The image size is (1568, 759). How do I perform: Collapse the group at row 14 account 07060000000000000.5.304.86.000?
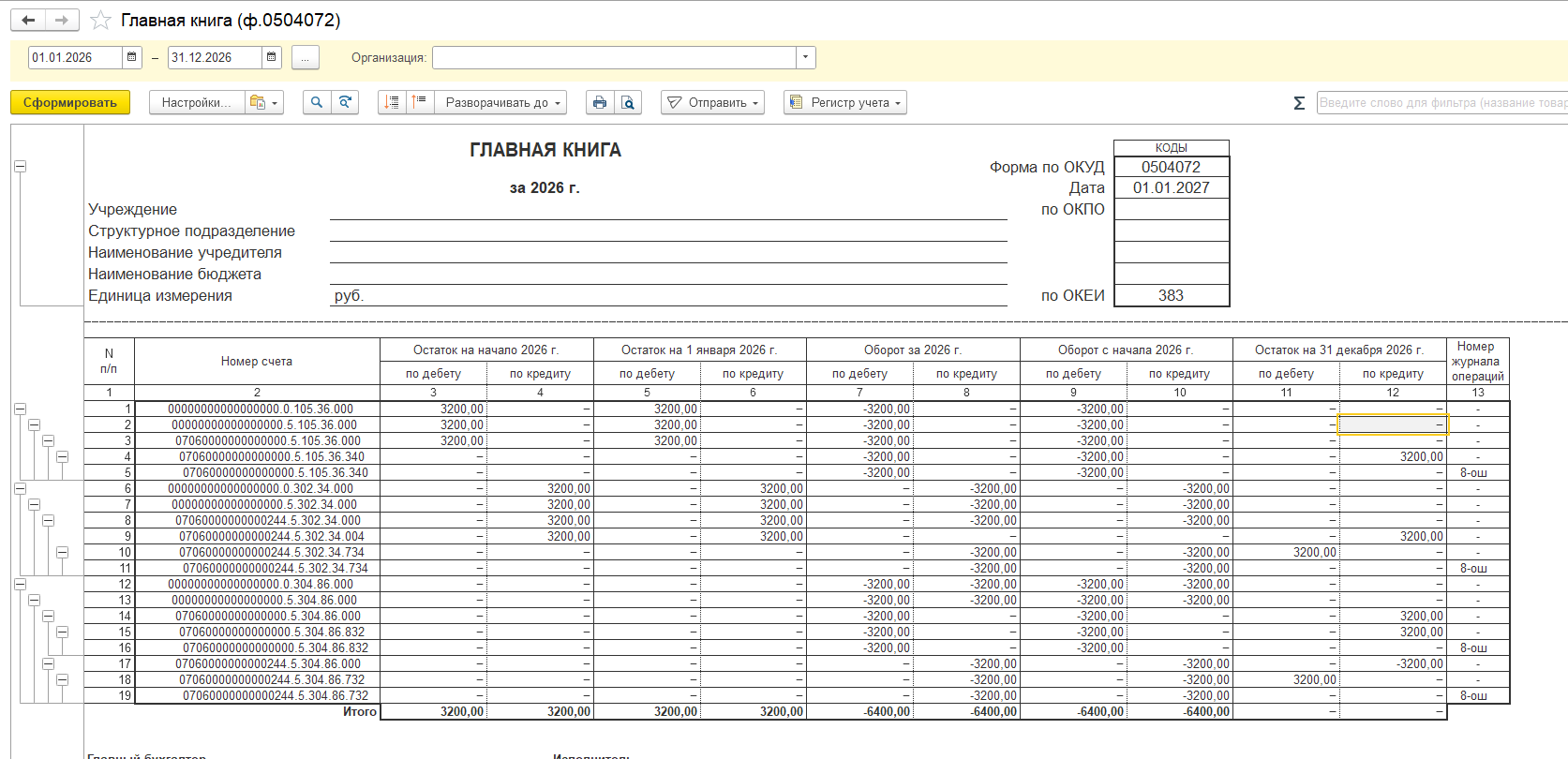coord(48,616)
